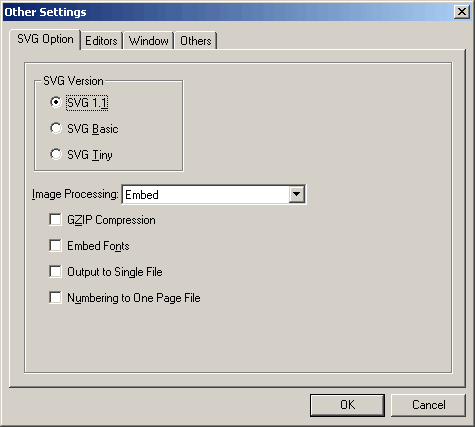Open the Image Processing dropdown arrow
Screen dimensions: 475x427
point(297,194)
